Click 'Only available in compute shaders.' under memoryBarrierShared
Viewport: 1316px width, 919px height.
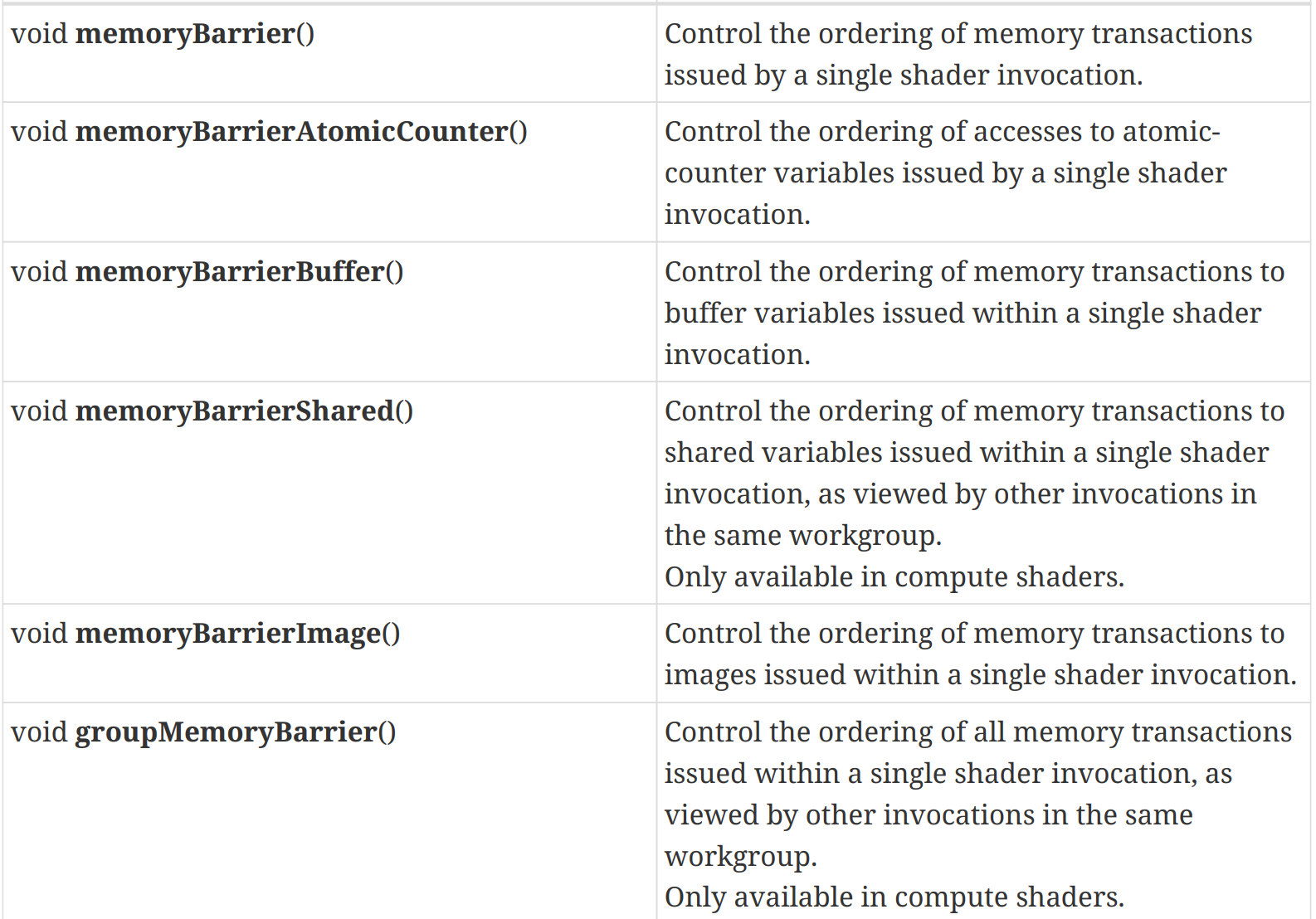click(894, 577)
